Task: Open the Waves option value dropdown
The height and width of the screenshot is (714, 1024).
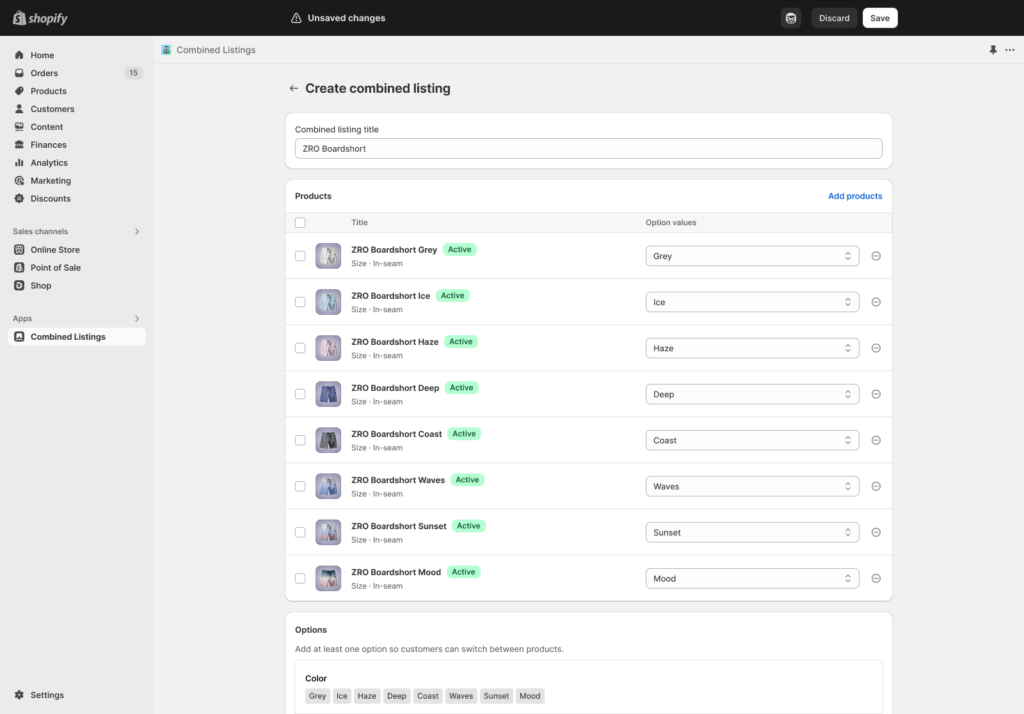Action: [x=752, y=486]
